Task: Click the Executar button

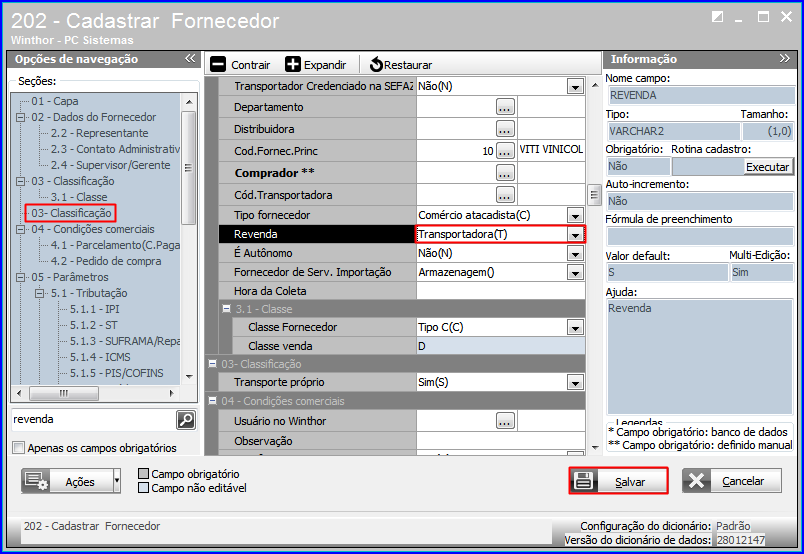Action: (767, 167)
